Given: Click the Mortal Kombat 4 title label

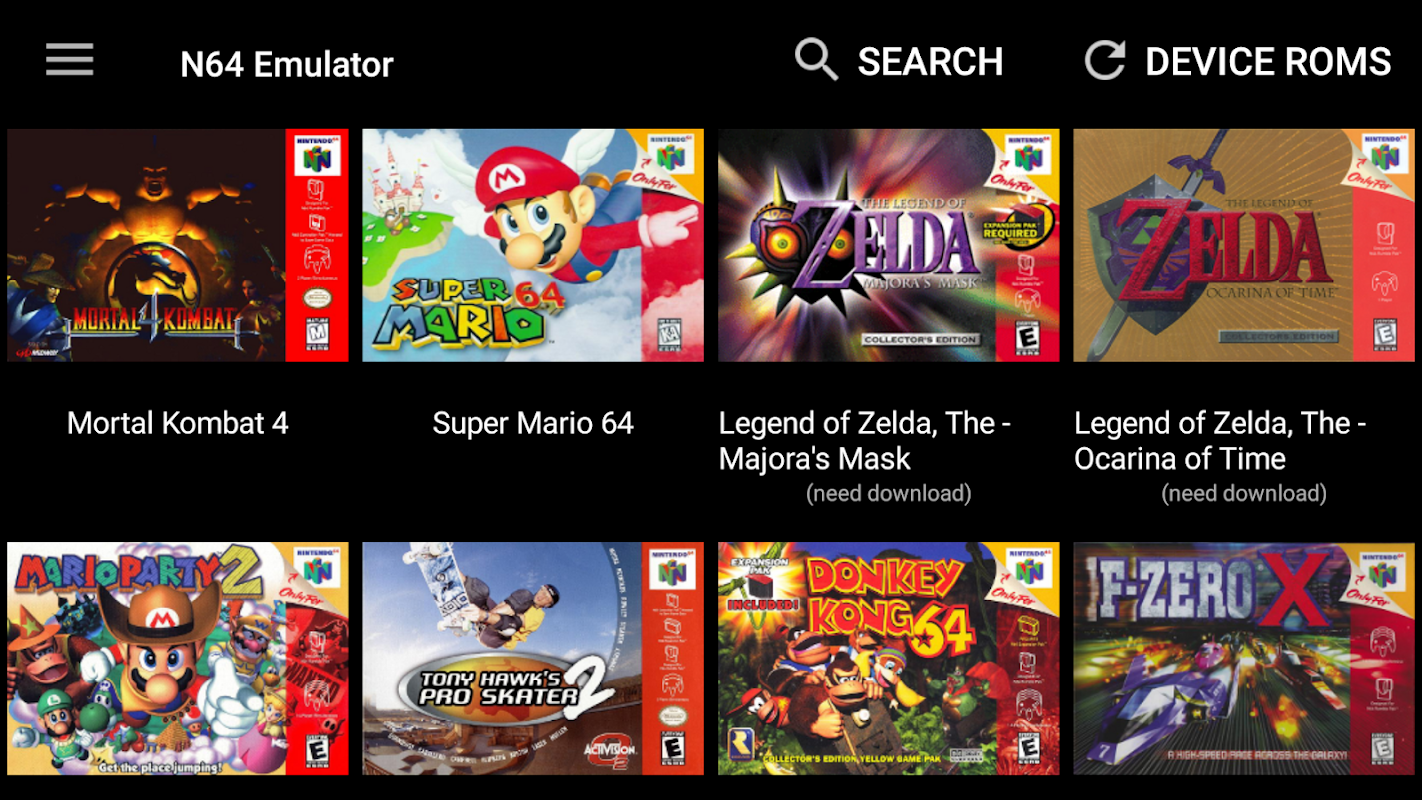Looking at the screenshot, I should pyautogui.click(x=178, y=423).
